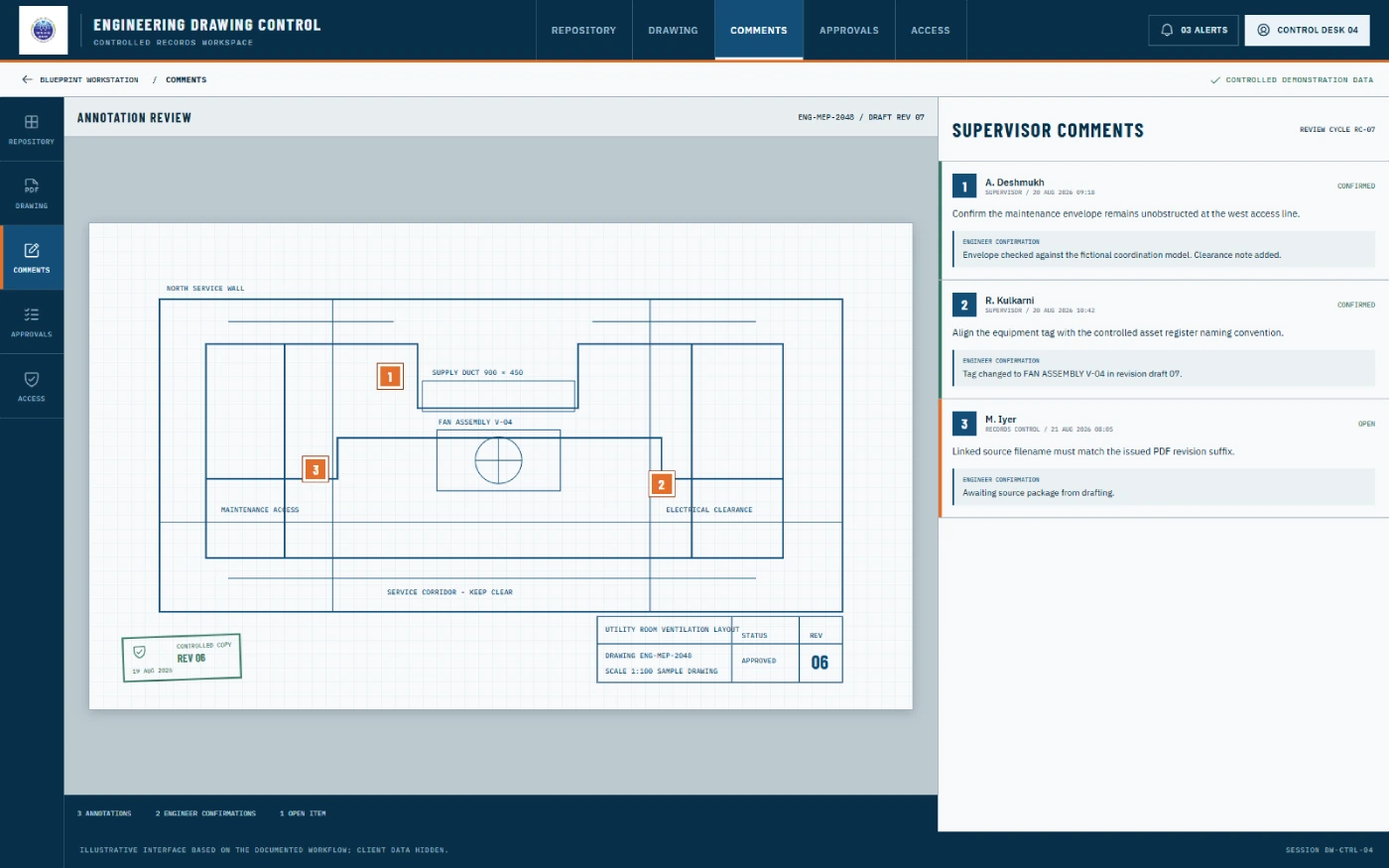This screenshot has height=868, width=1389.
Task: Select the Comments sidebar icon
Action: [32, 251]
